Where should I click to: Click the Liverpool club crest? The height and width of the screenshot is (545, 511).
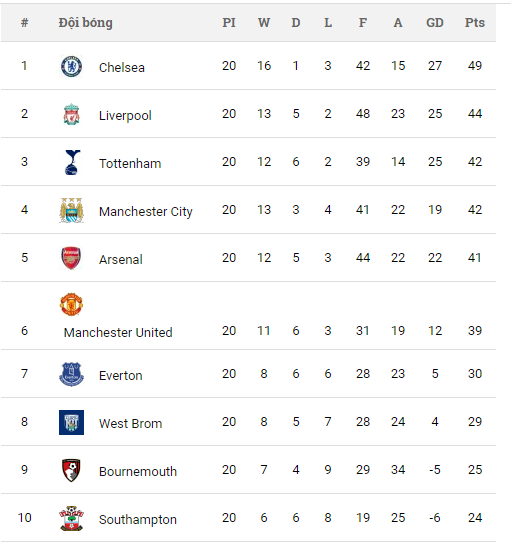[x=71, y=114]
